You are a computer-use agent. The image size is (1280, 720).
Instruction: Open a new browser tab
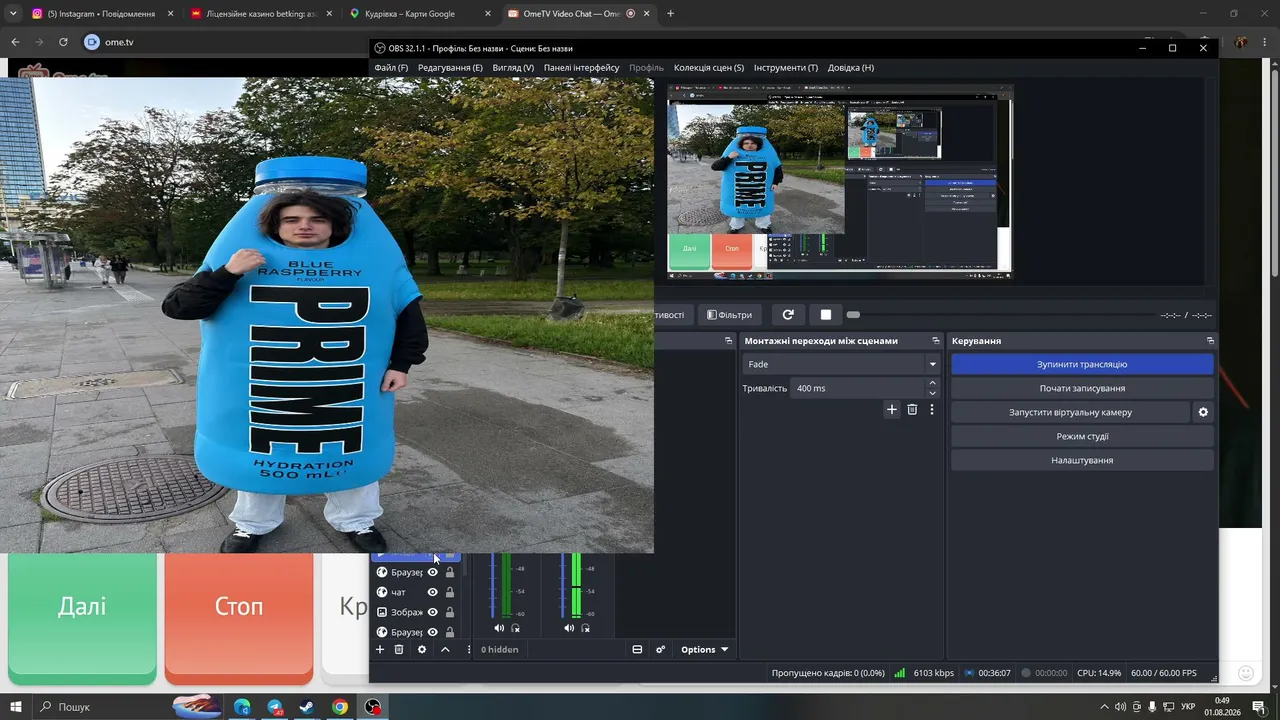tap(670, 14)
